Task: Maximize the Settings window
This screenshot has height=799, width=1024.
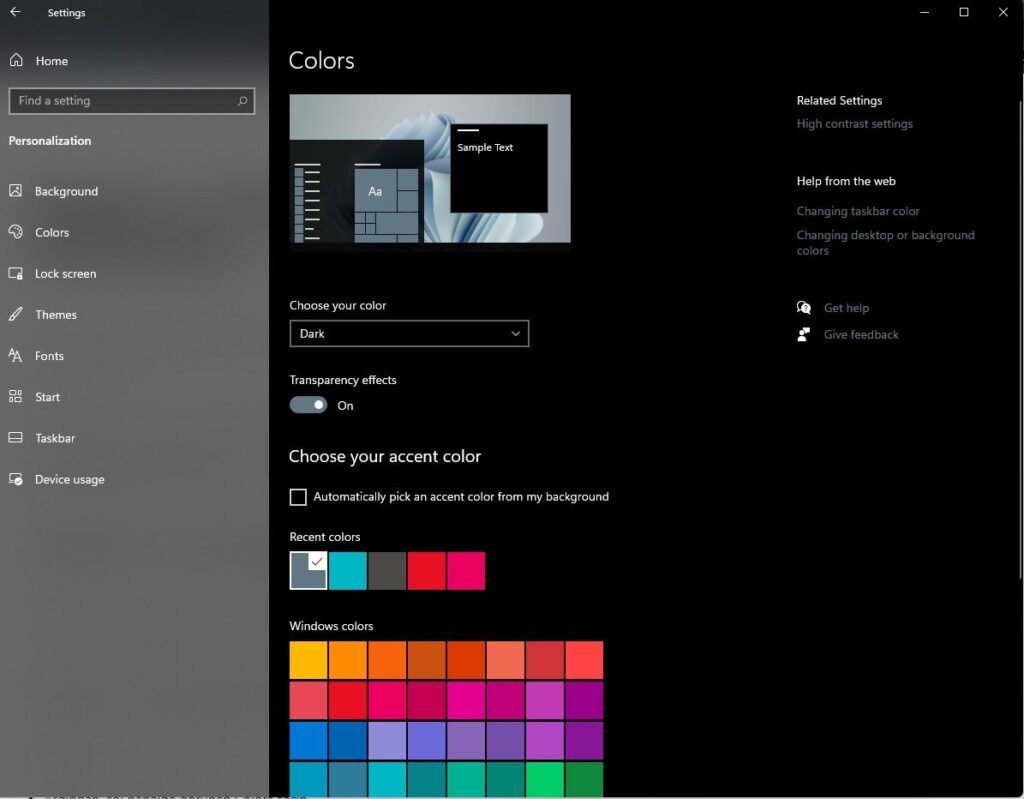Action: click(963, 12)
